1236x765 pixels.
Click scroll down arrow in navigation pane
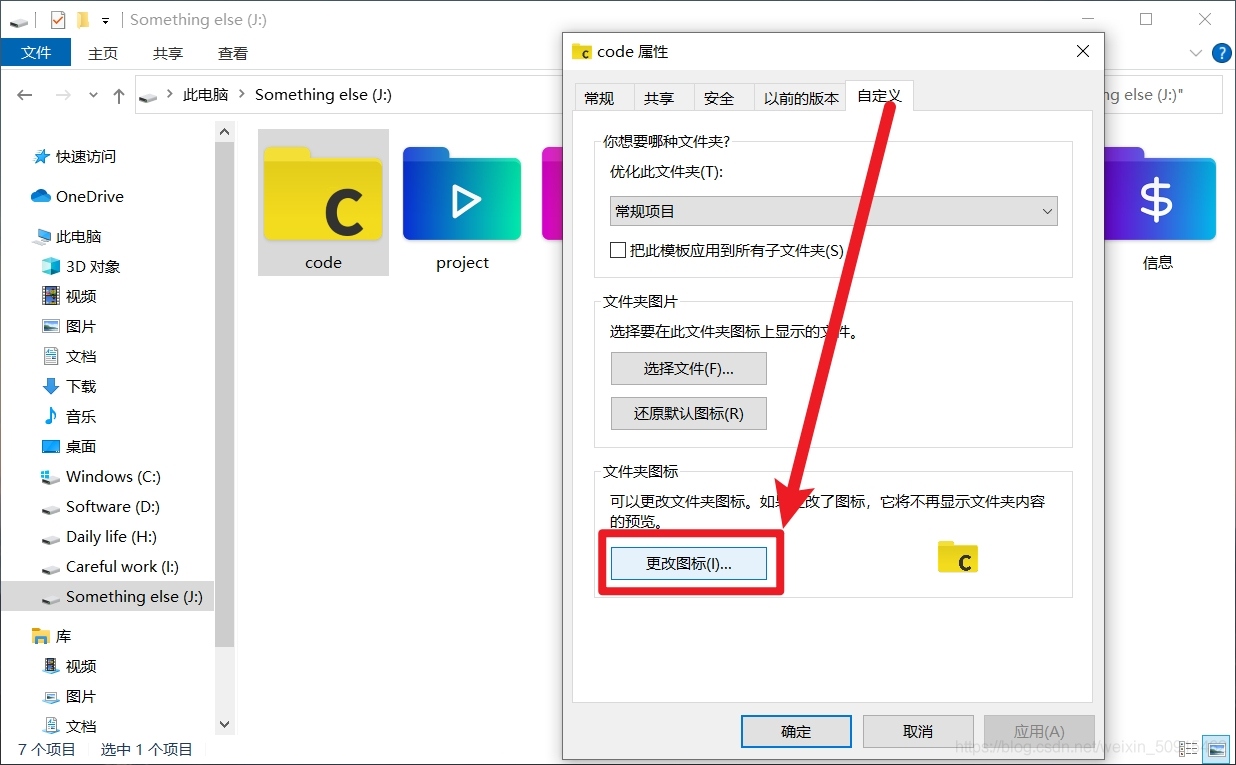coord(224,724)
